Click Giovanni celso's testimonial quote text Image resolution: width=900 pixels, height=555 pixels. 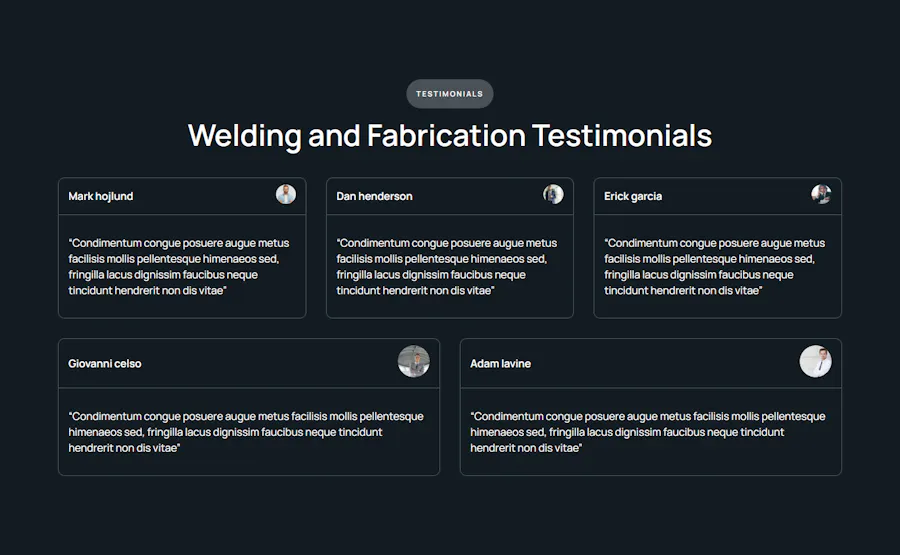click(x=246, y=432)
